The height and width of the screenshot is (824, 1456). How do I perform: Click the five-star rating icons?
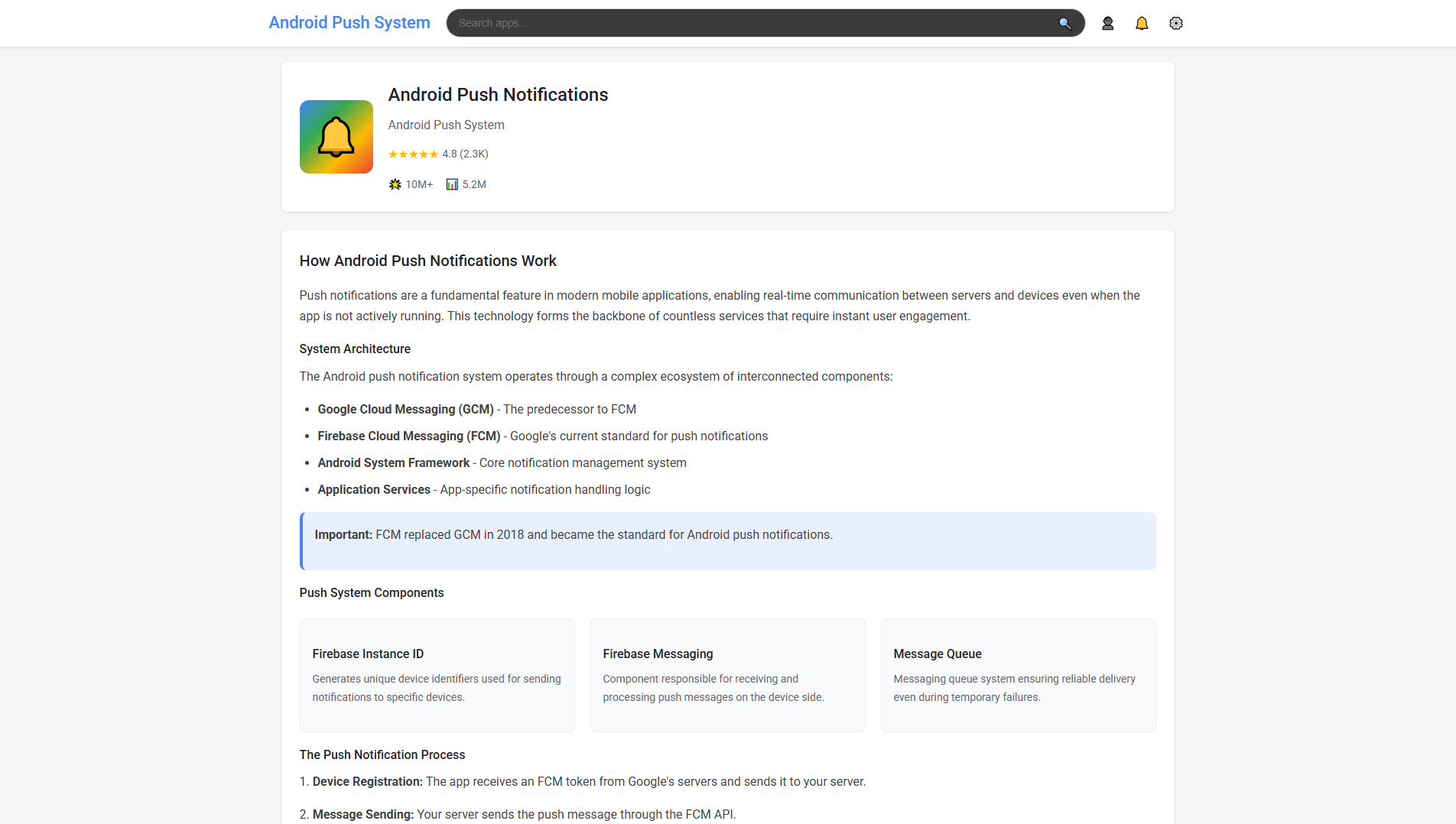[x=413, y=154]
